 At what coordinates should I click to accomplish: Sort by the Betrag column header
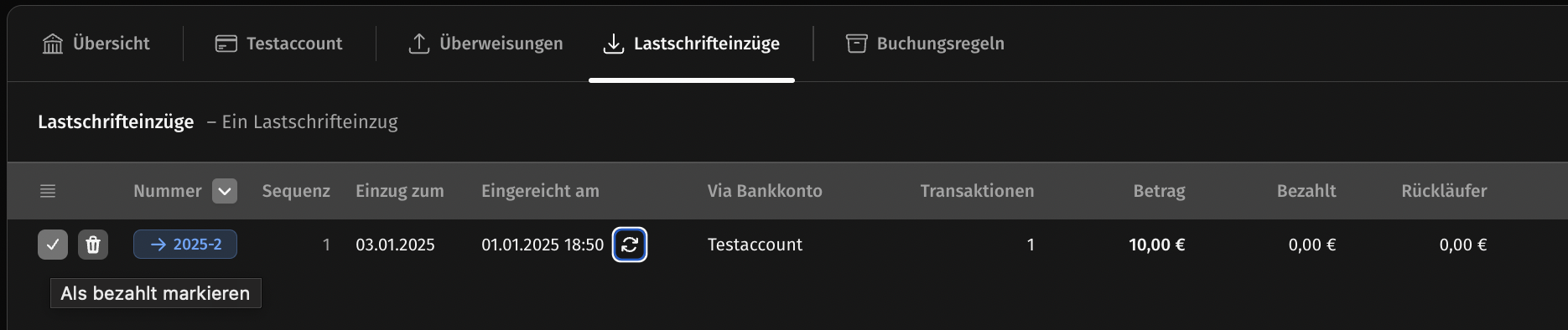click(1159, 191)
